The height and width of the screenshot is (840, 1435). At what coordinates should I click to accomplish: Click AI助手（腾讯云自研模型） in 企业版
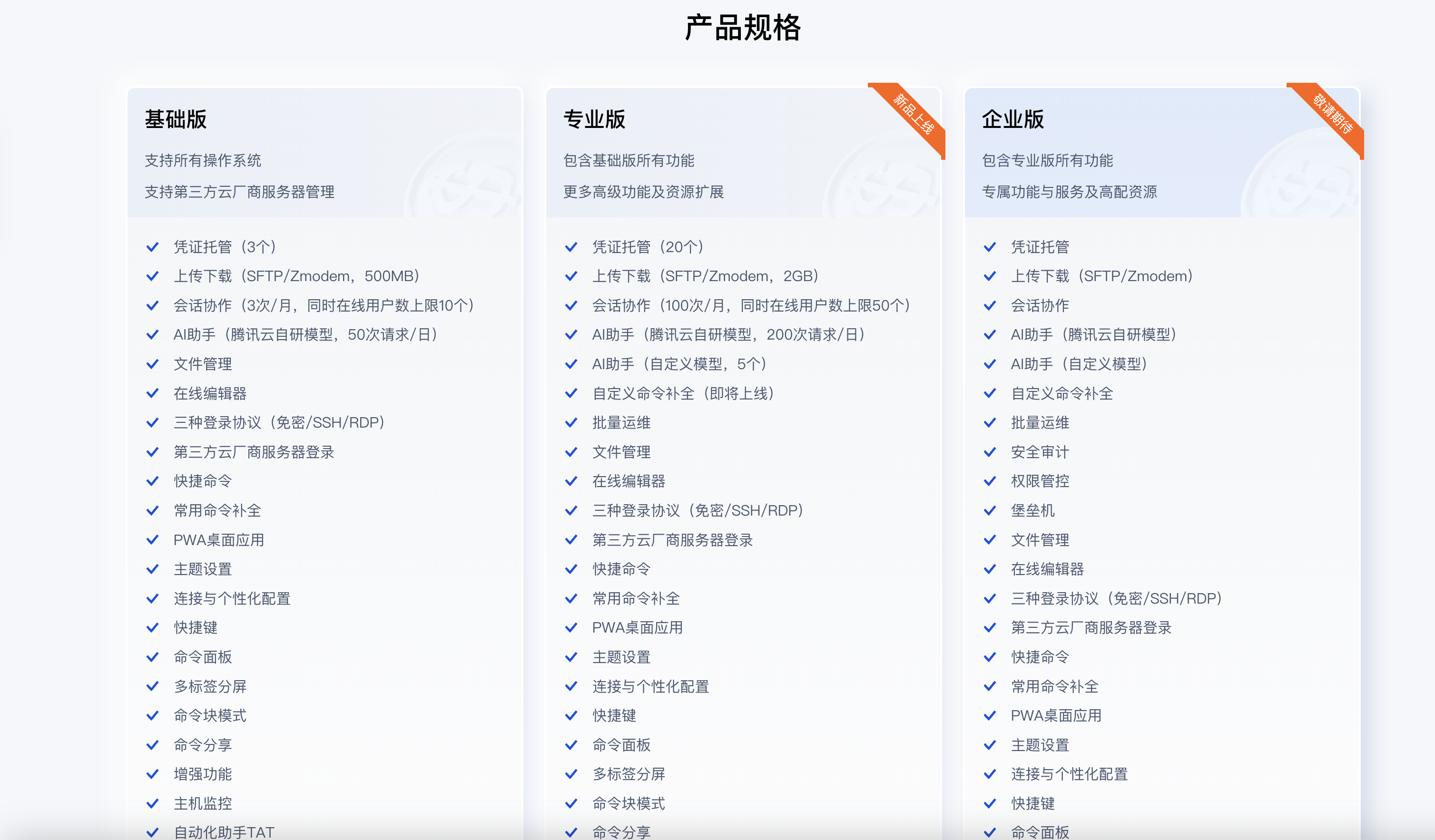pos(1094,335)
